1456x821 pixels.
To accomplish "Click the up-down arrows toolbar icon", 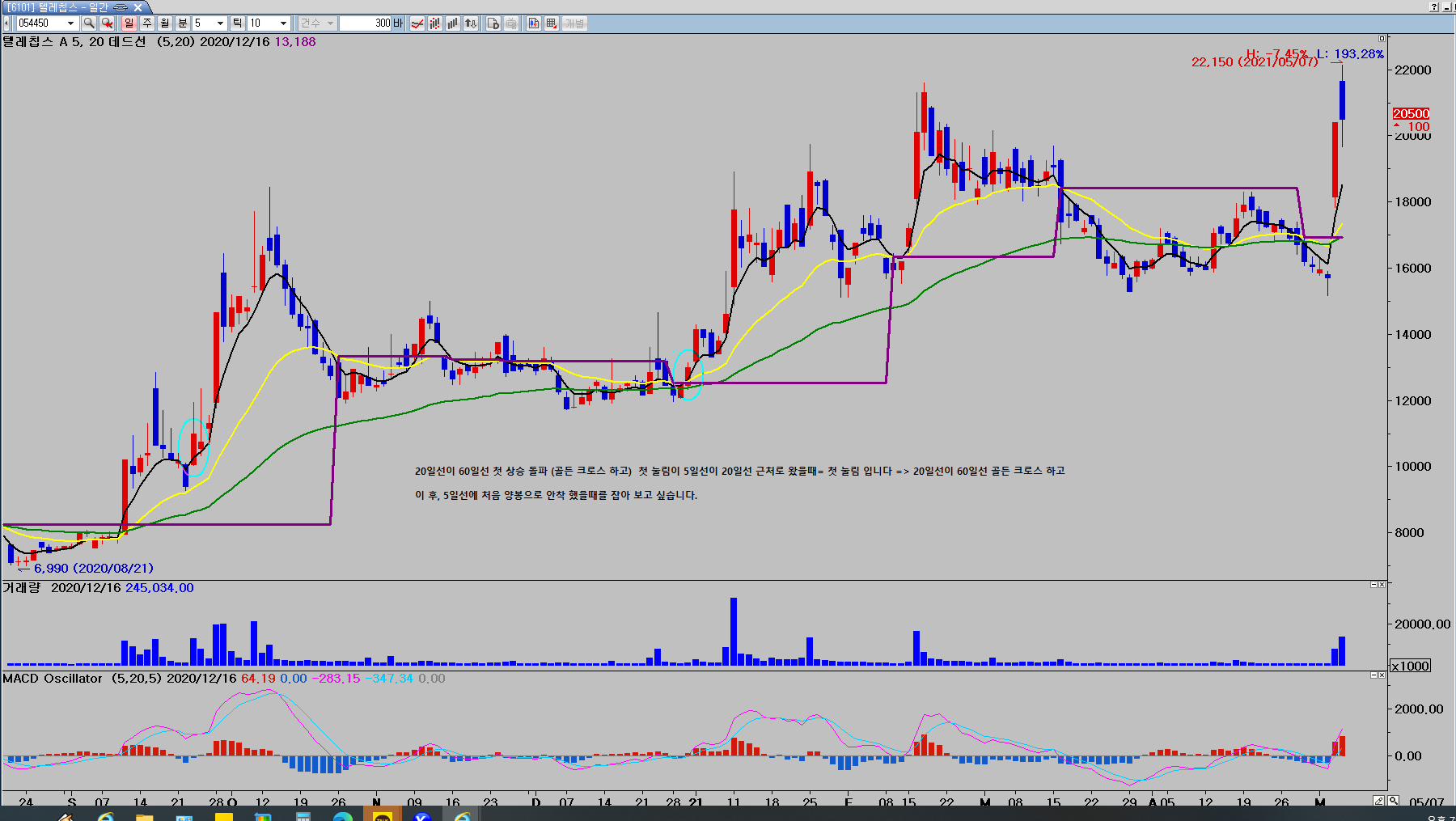I will (x=471, y=23).
